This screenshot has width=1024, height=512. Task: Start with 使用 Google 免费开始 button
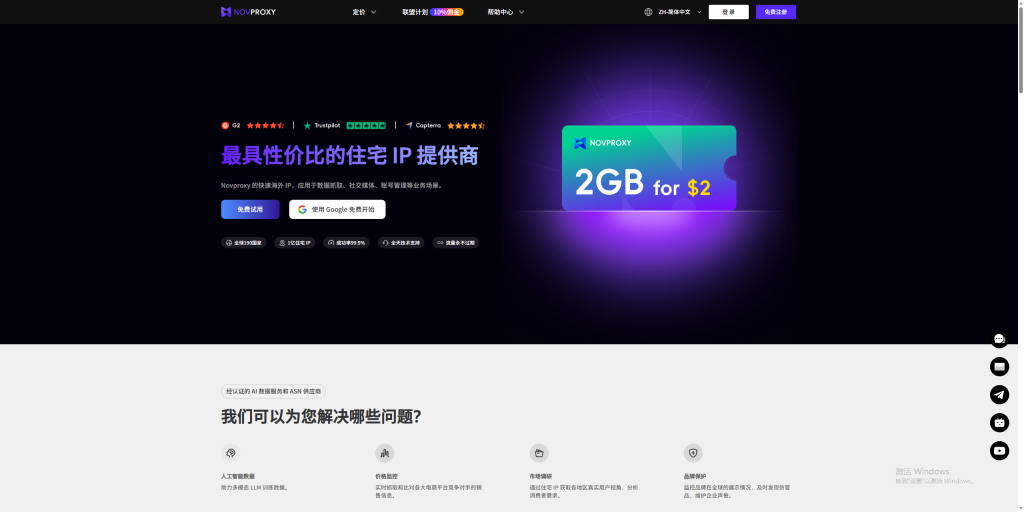click(337, 210)
